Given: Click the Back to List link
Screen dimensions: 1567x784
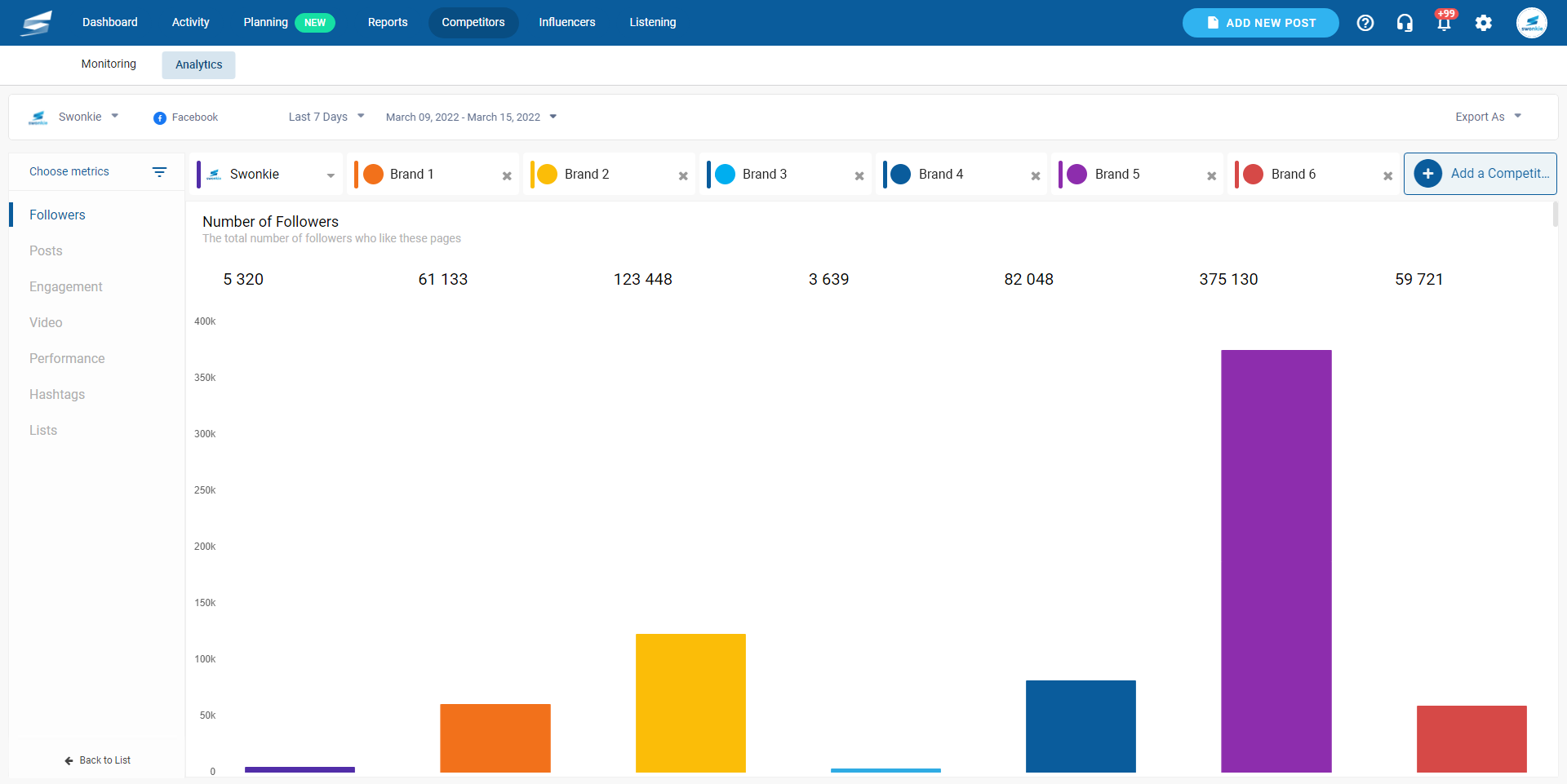Looking at the screenshot, I should (x=97, y=760).
